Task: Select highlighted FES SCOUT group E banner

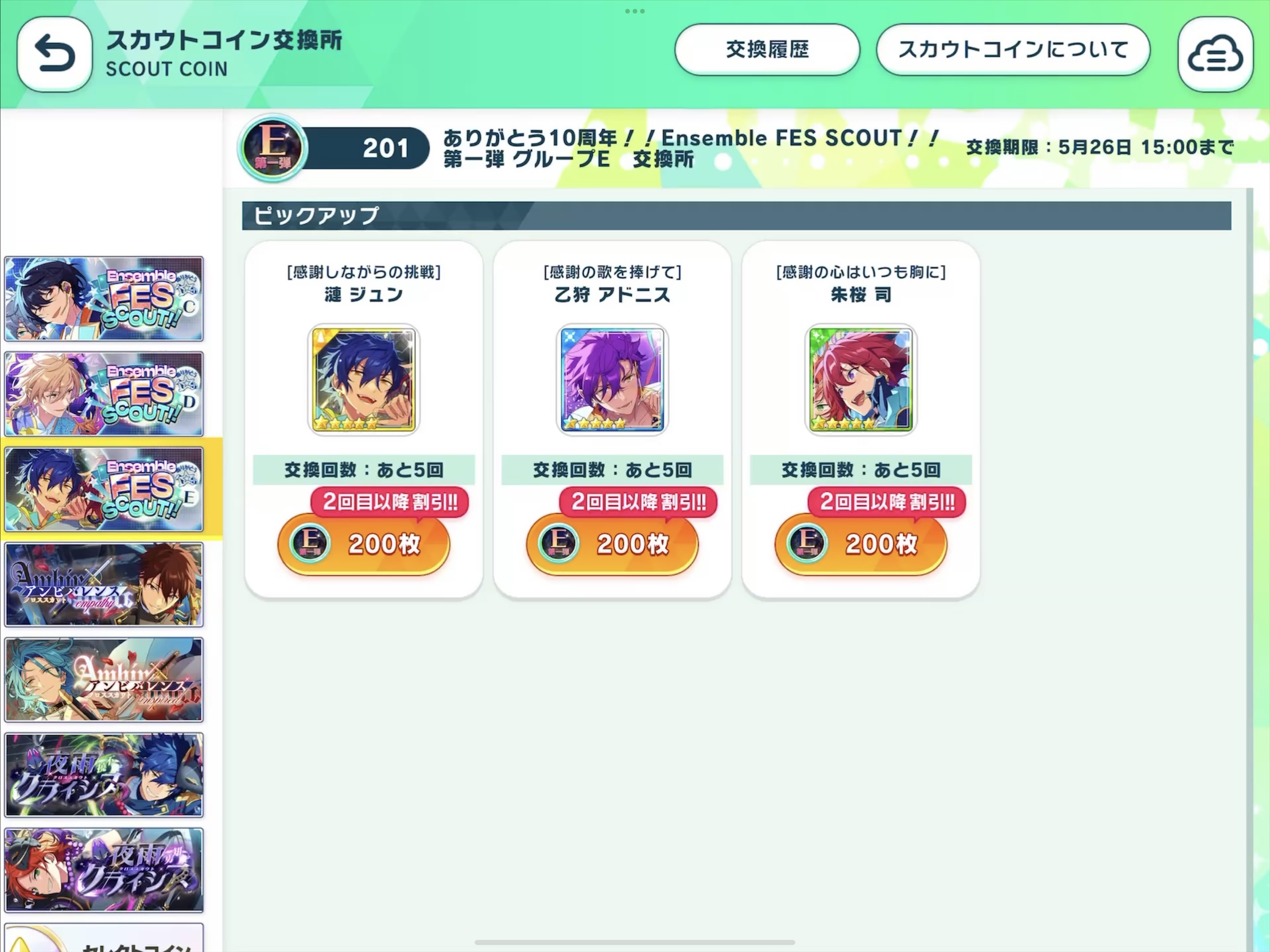Action: pos(104,489)
